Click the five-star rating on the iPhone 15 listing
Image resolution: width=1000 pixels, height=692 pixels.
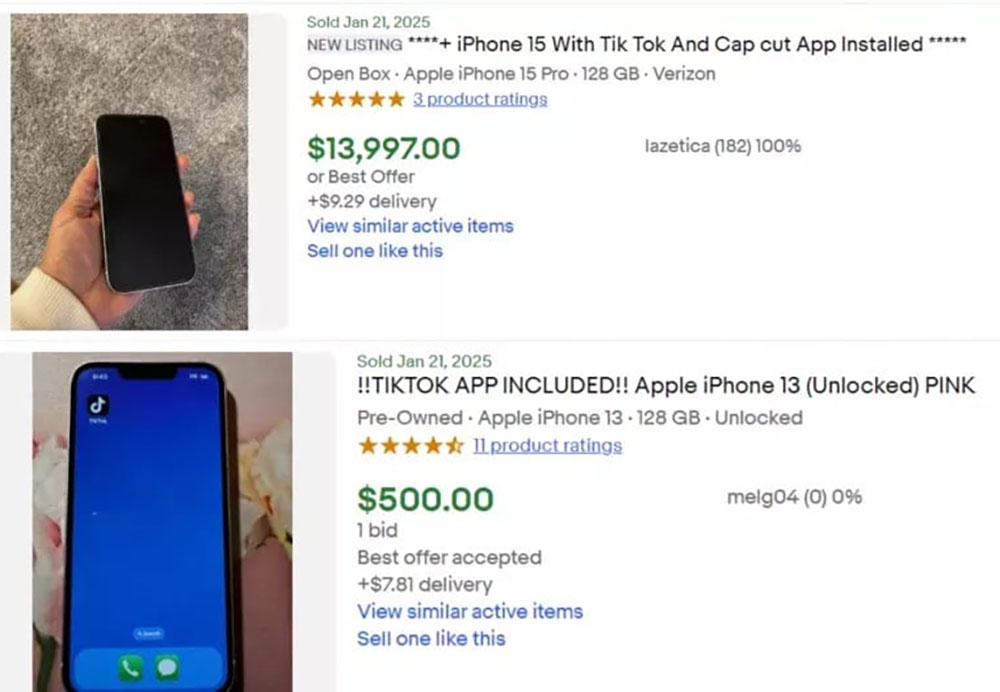click(356, 99)
